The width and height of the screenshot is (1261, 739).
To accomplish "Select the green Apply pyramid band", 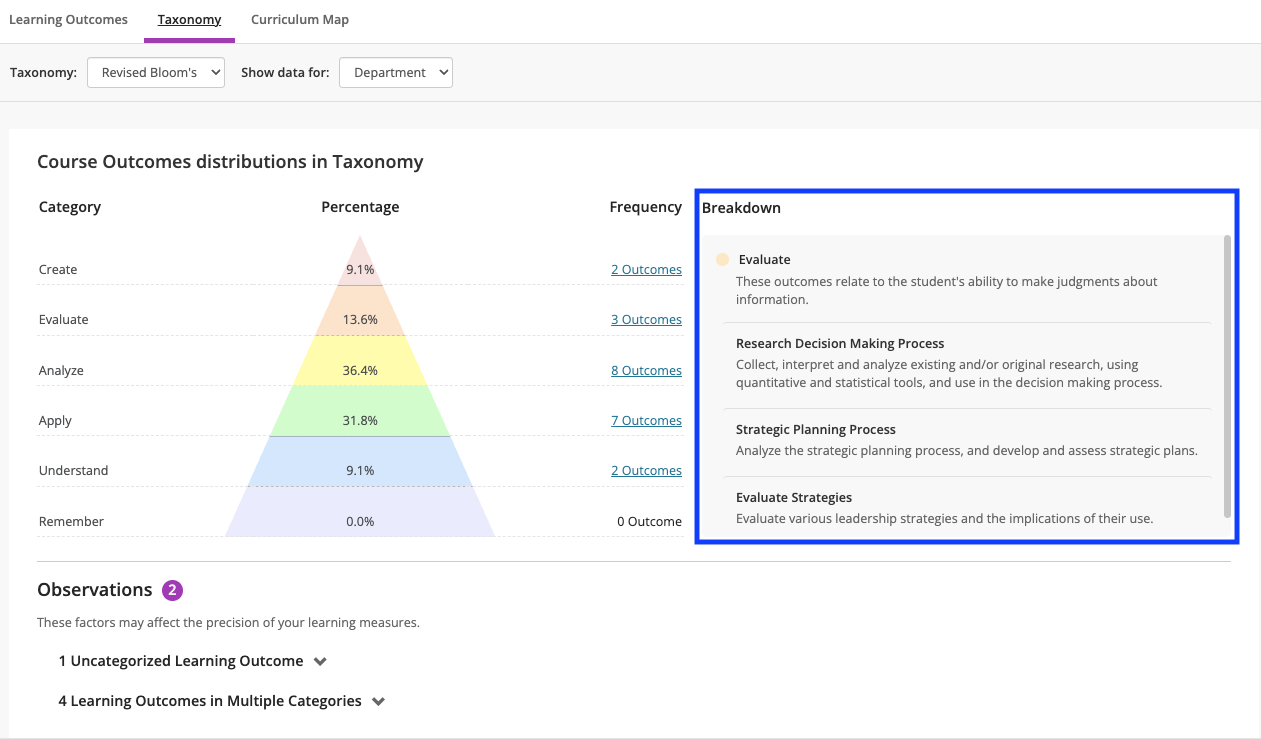I will click(360, 411).
